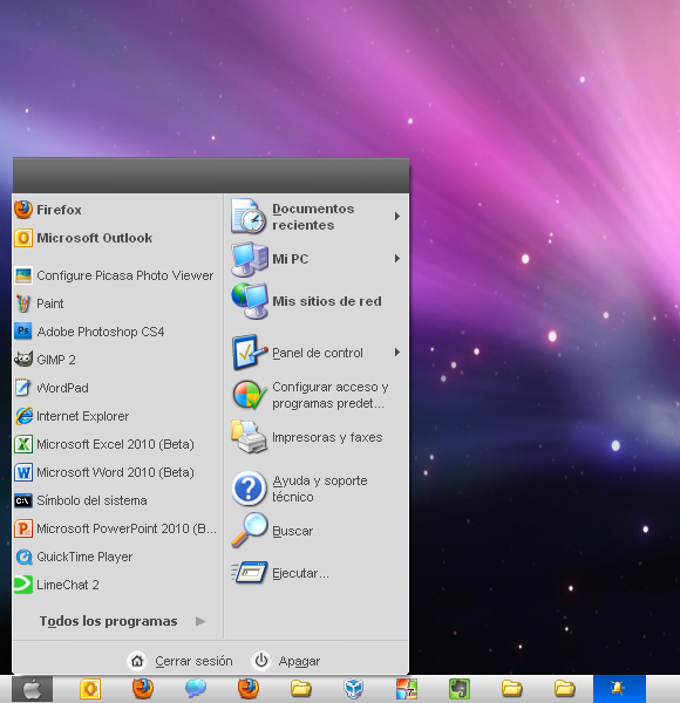
Task: Open Mis sitios de red
Action: (x=326, y=301)
